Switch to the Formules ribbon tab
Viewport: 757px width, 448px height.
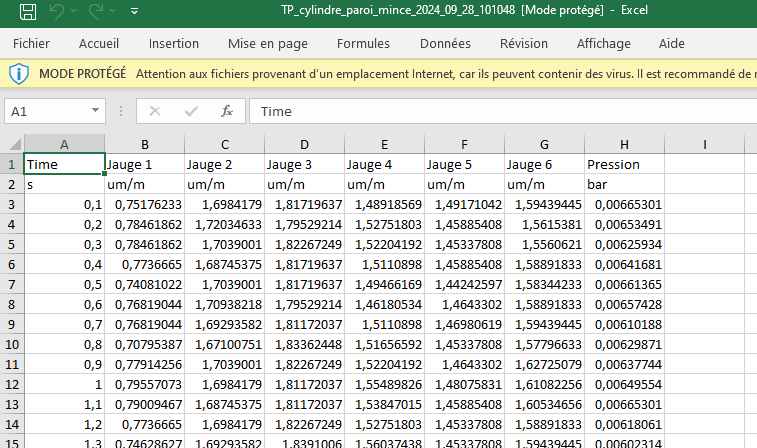point(363,44)
